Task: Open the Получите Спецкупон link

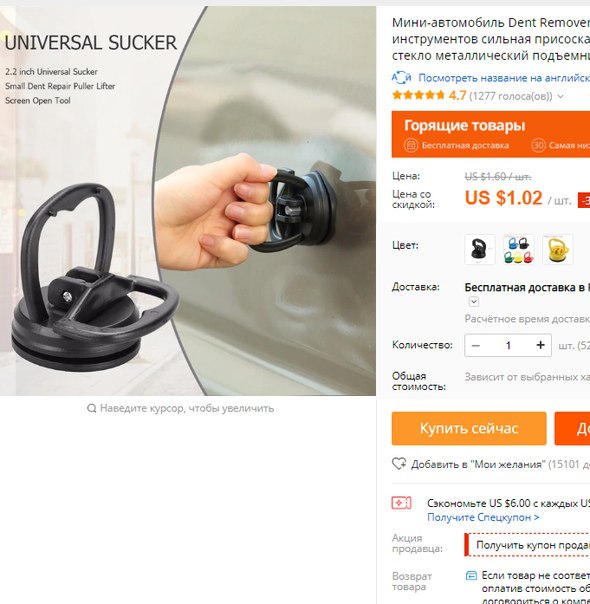Action: (483, 517)
